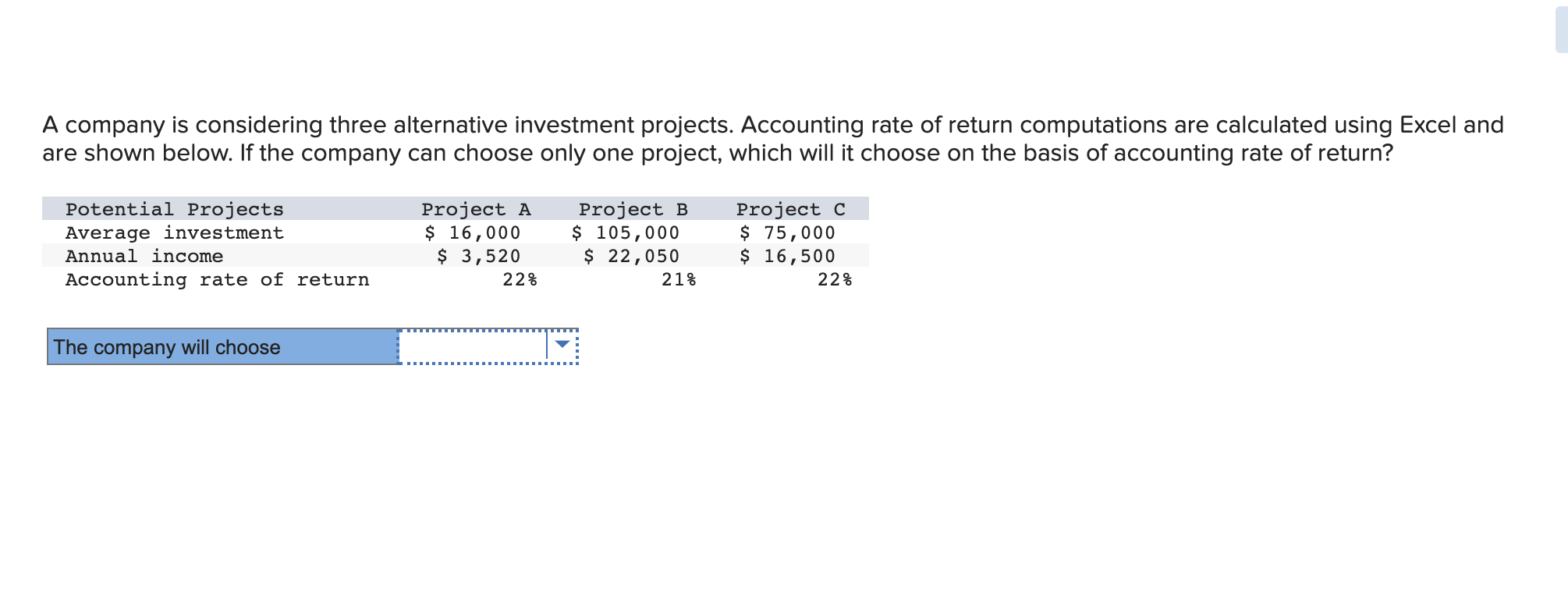Select the $16,000 investment value for Project A
Image resolution: width=1568 pixels, height=596 pixels.
click(472, 232)
